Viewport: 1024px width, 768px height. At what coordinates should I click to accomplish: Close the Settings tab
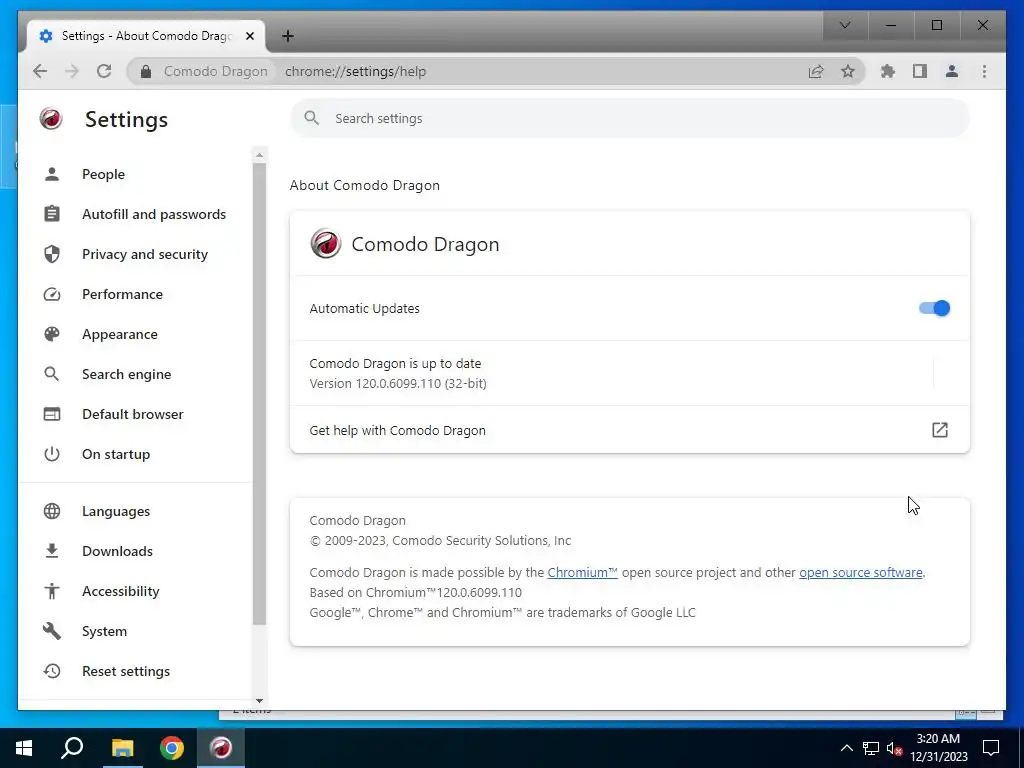click(x=249, y=36)
